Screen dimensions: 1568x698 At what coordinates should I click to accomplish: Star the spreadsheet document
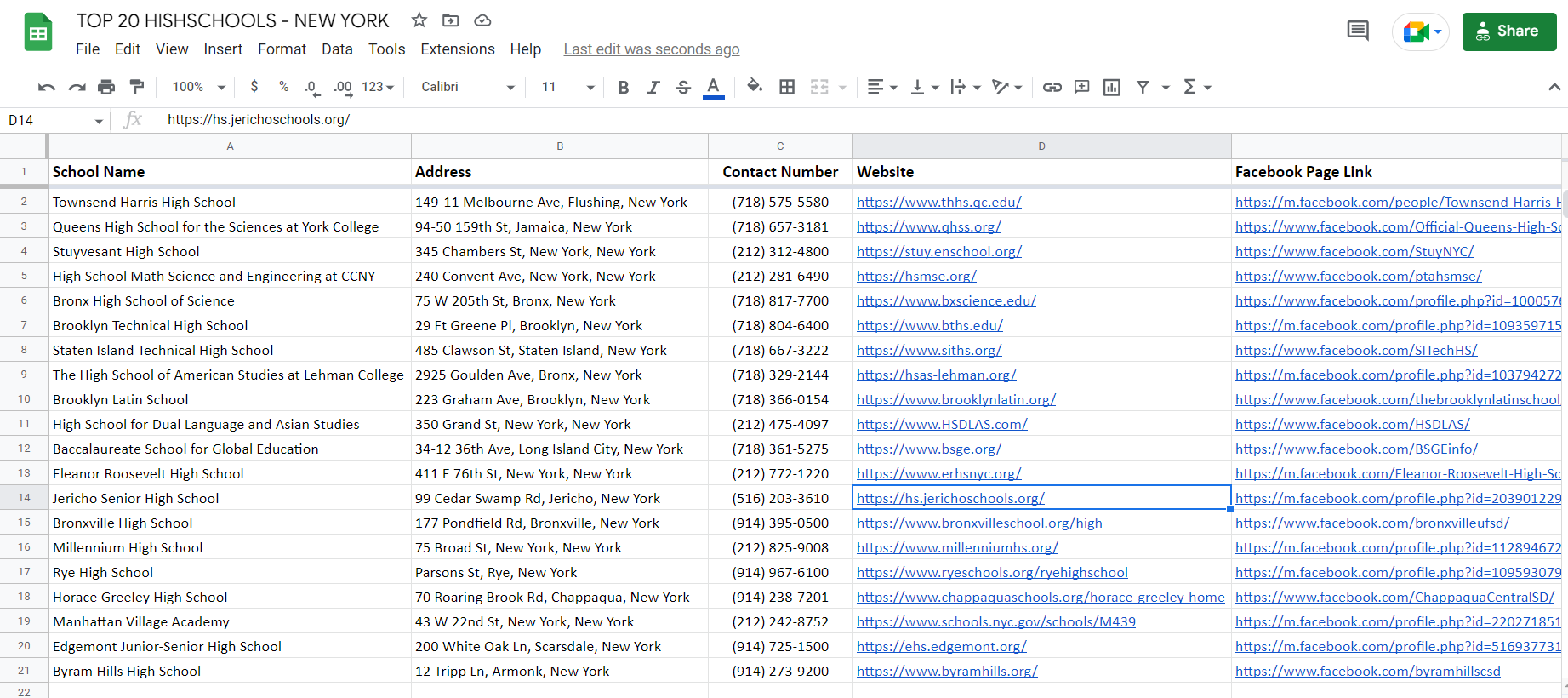pyautogui.click(x=419, y=20)
